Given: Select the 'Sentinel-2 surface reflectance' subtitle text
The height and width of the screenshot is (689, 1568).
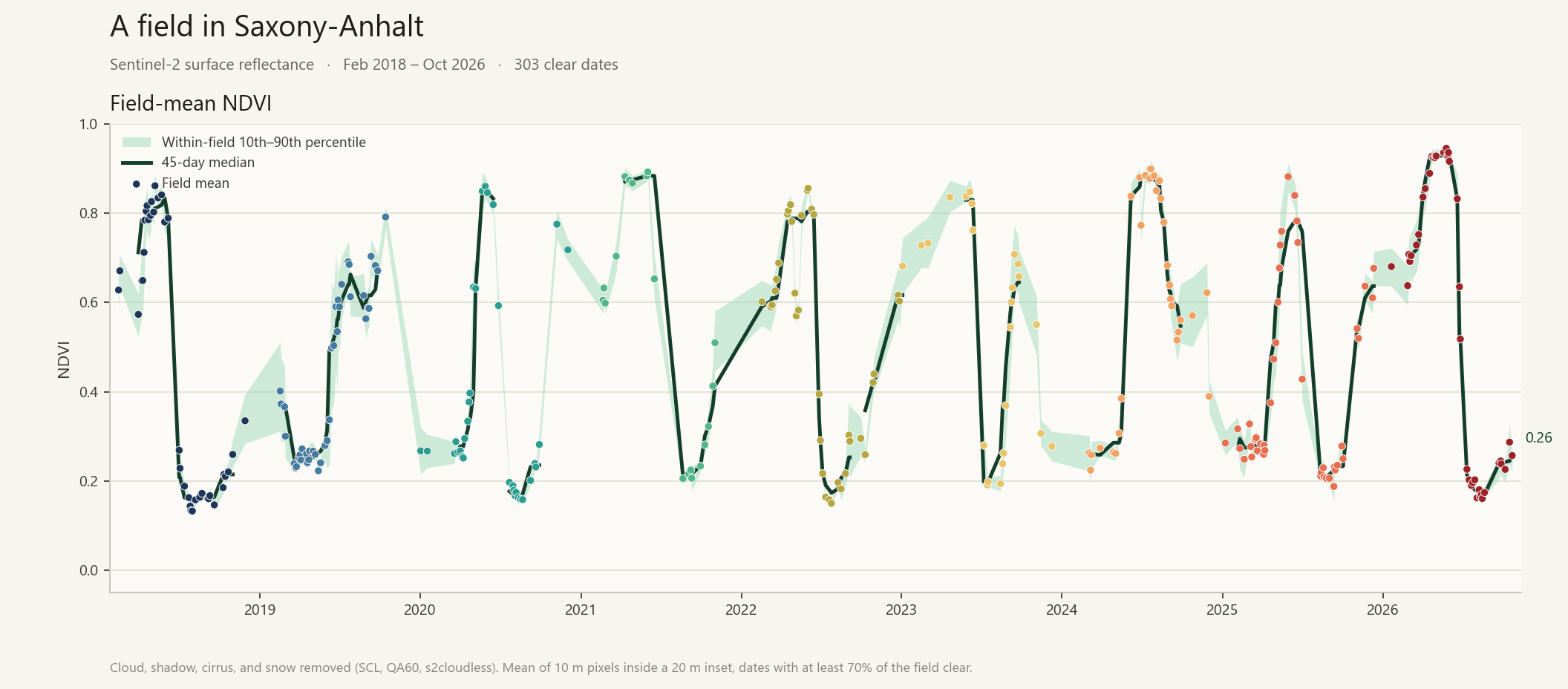Looking at the screenshot, I should pyautogui.click(x=212, y=65).
